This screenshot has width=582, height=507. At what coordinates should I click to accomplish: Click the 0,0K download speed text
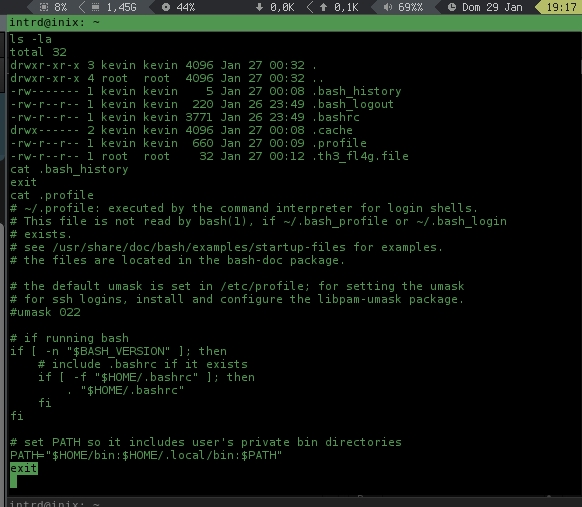pos(282,7)
